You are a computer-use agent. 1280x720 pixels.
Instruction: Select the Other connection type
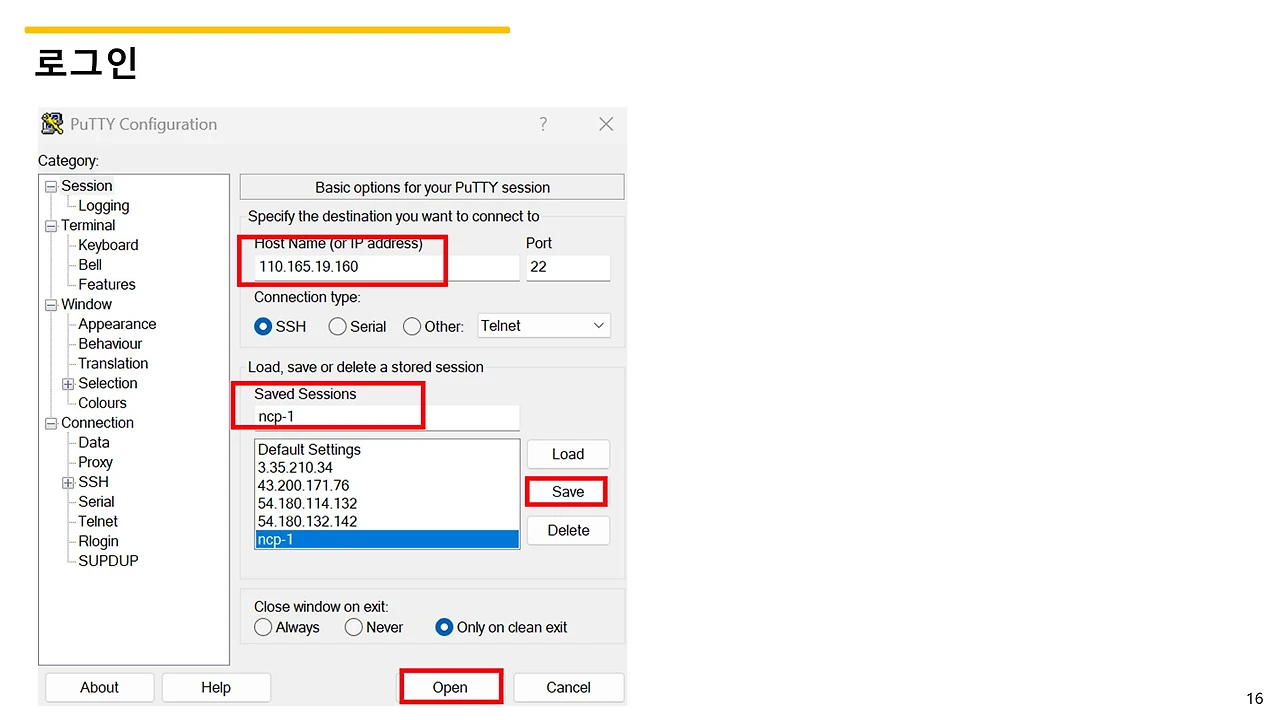pyautogui.click(x=412, y=326)
